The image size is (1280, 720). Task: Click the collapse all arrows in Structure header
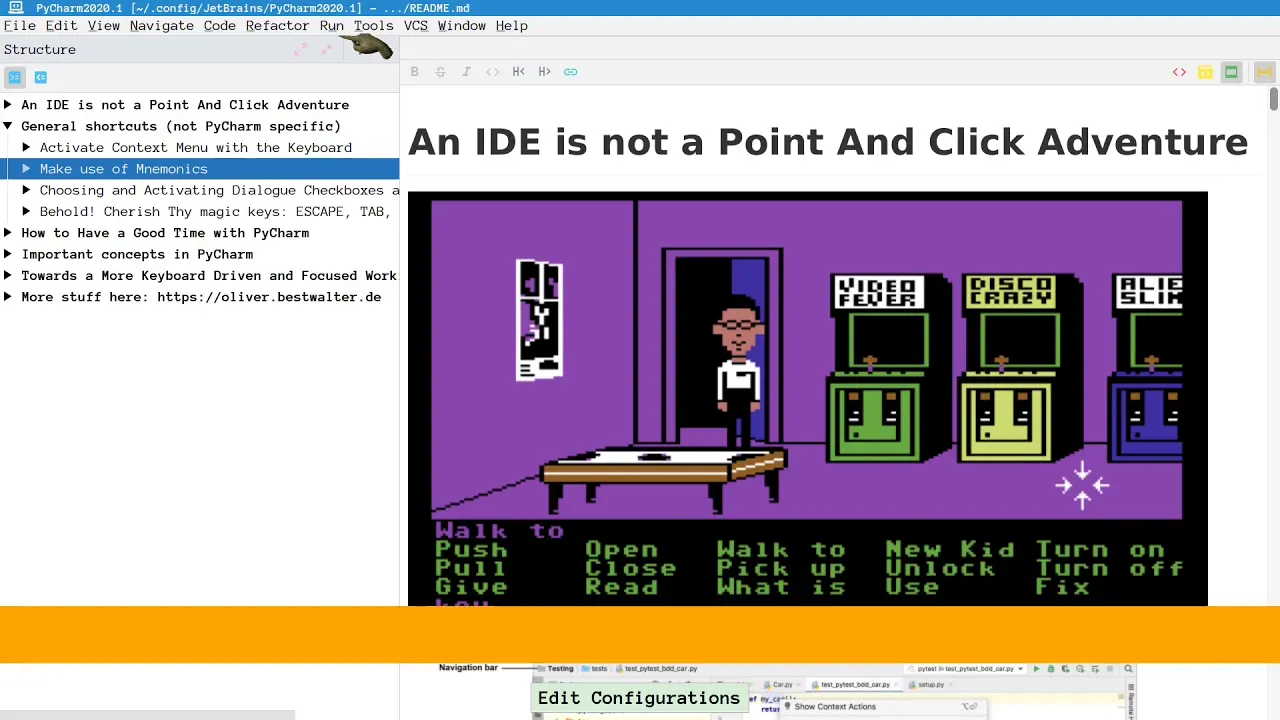point(327,49)
